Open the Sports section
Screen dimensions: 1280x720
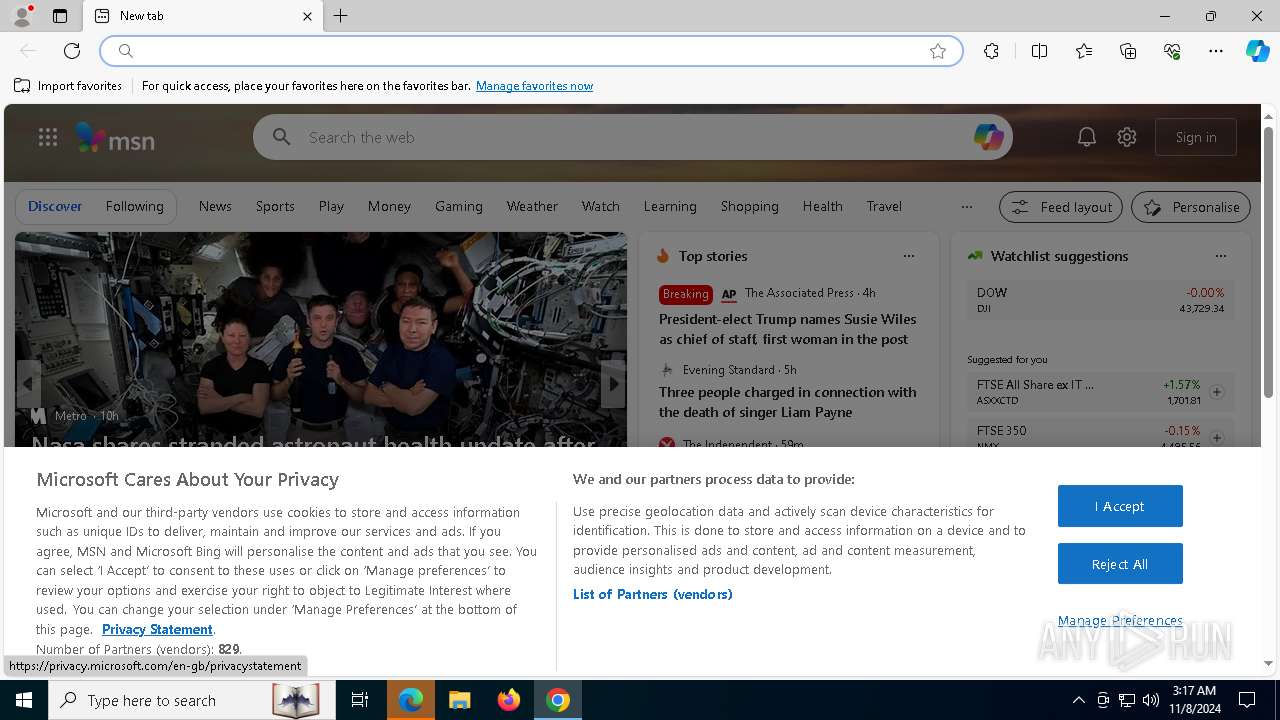coord(275,206)
